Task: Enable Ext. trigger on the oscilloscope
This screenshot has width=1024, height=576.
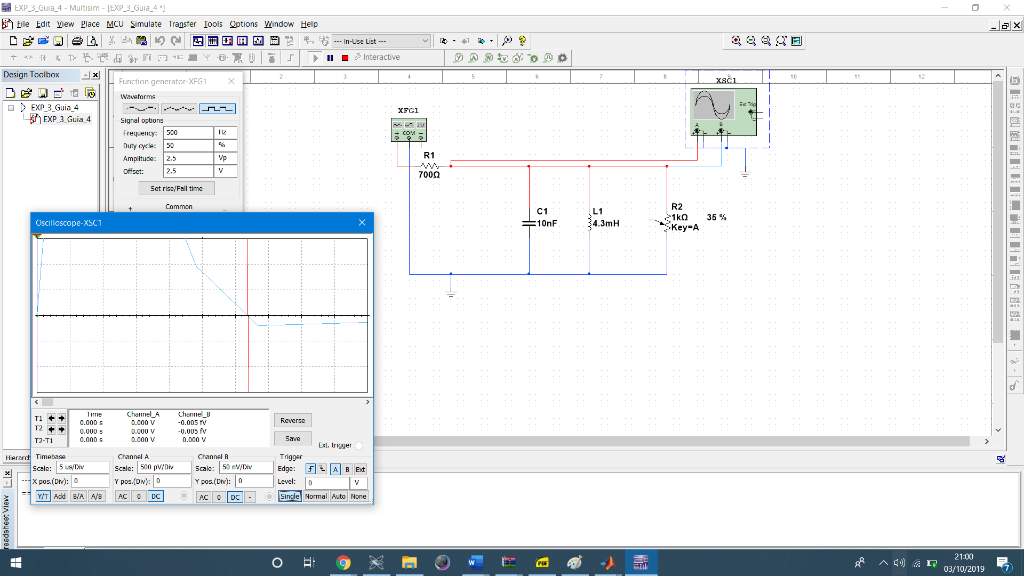Action: click(359, 446)
